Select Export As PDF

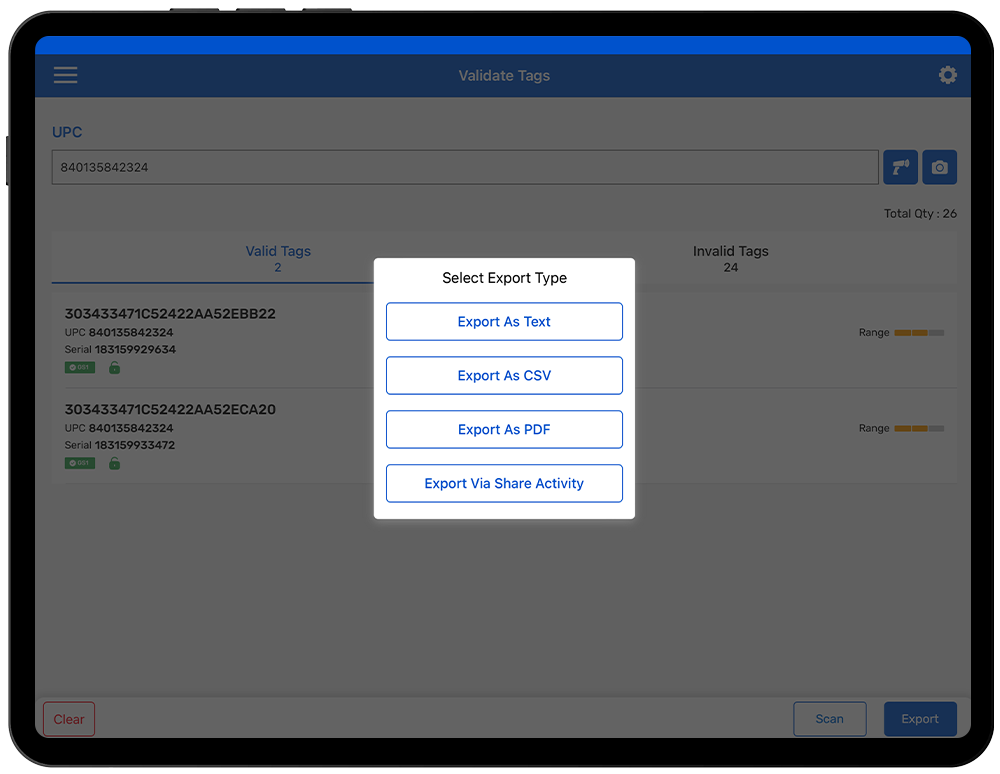pyautogui.click(x=504, y=430)
